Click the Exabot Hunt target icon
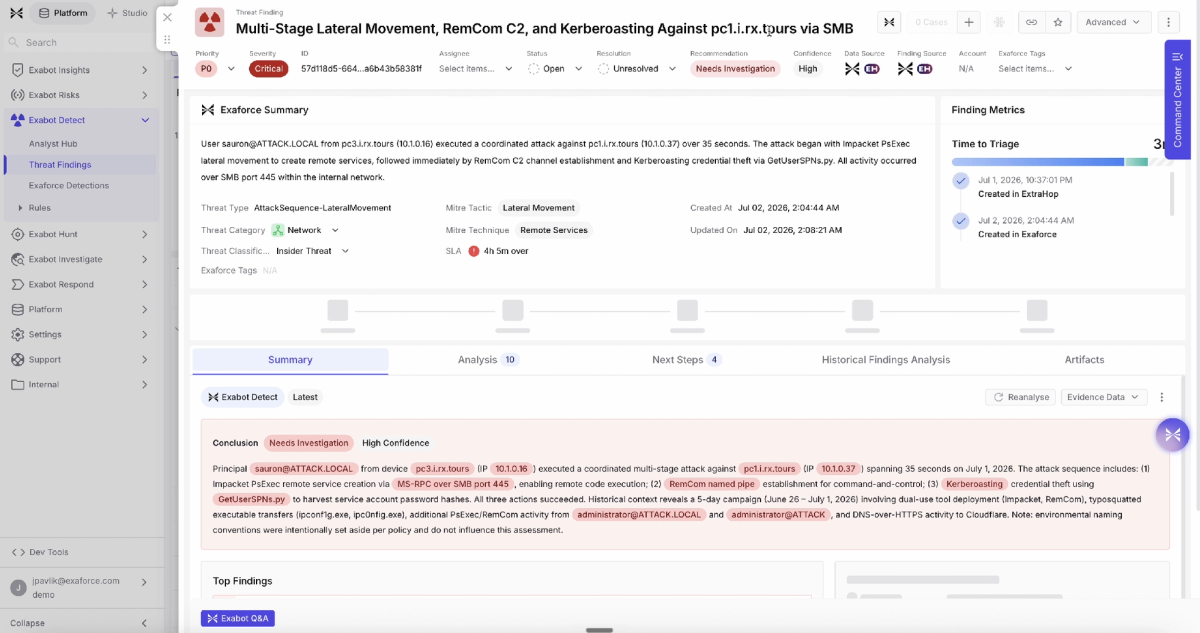Screen dimensions: 1200x633 pyautogui.click(x=18, y=234)
